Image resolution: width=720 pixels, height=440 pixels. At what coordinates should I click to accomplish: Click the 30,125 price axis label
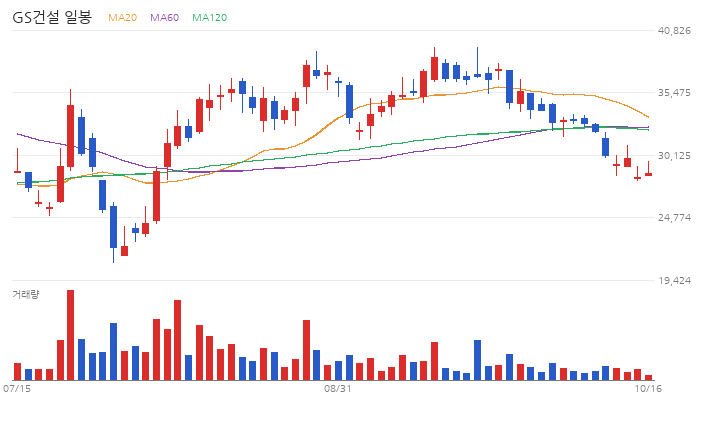tap(674, 156)
